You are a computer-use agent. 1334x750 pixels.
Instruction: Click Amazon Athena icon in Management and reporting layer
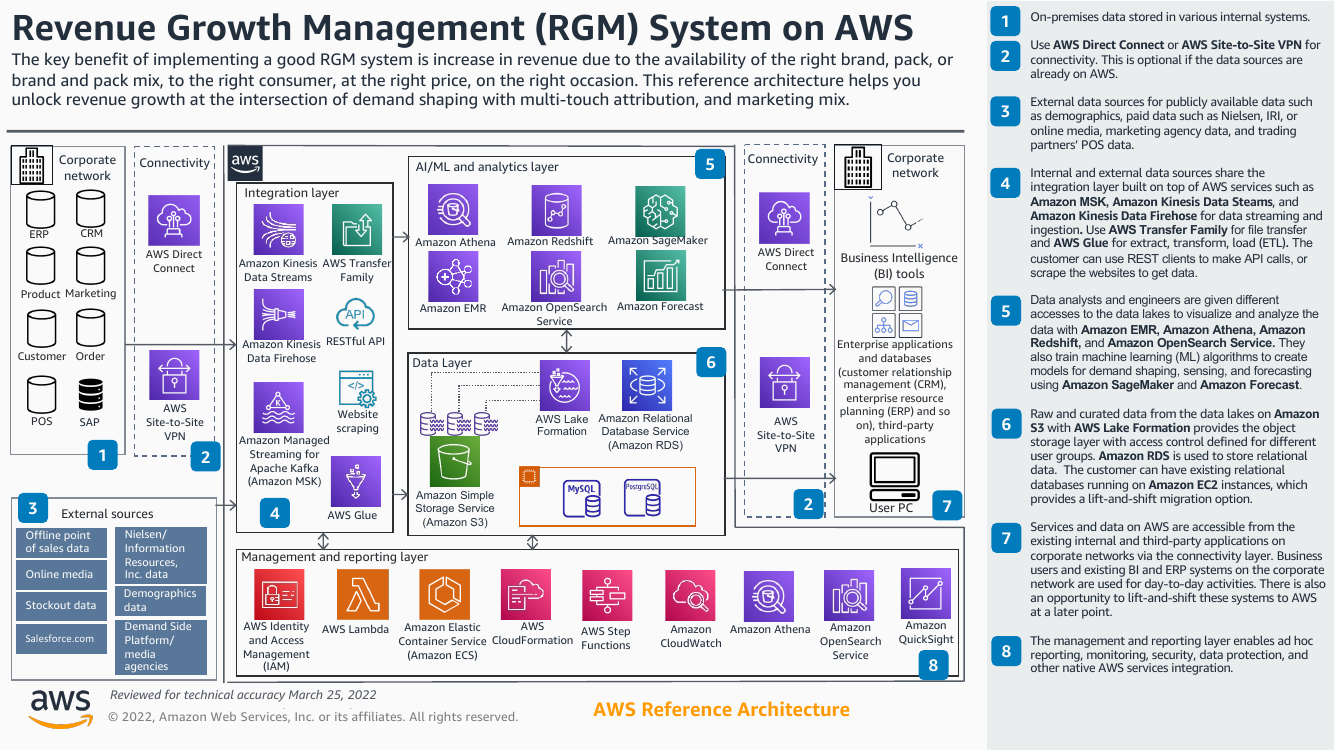click(769, 595)
